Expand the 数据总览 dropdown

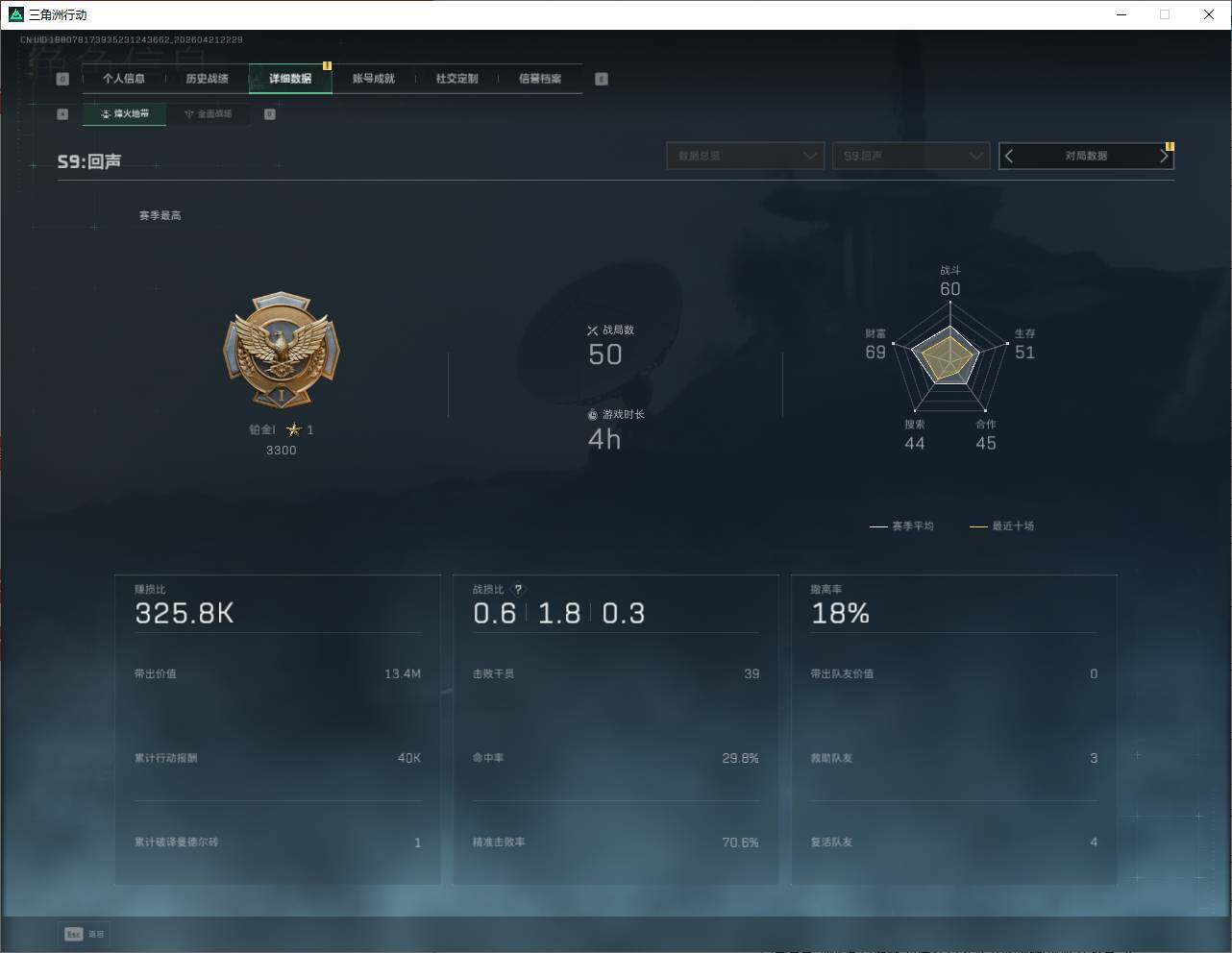(746, 156)
